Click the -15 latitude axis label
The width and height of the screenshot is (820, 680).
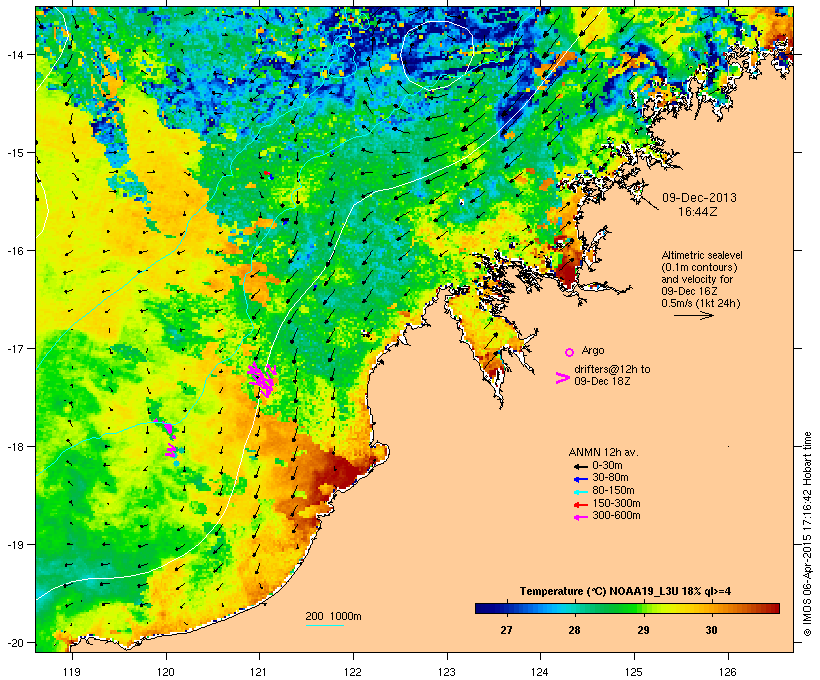[x=14, y=153]
